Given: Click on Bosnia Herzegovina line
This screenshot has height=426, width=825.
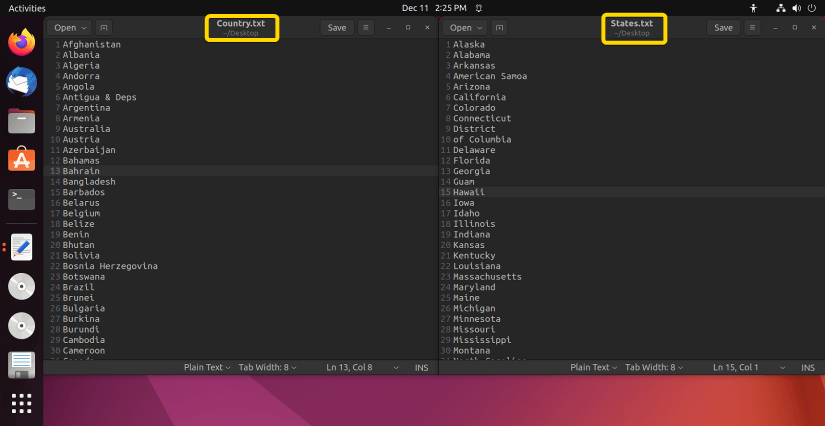Looking at the screenshot, I should point(110,266).
